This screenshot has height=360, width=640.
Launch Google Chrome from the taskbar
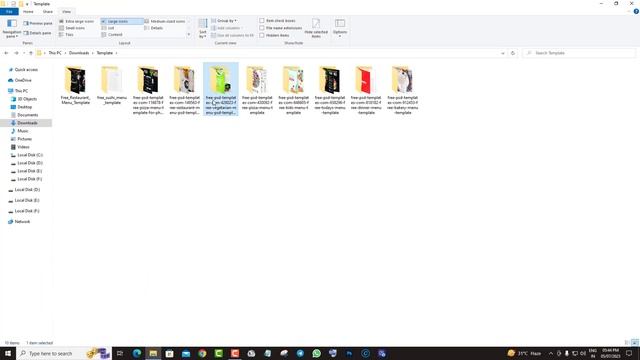coord(202,353)
